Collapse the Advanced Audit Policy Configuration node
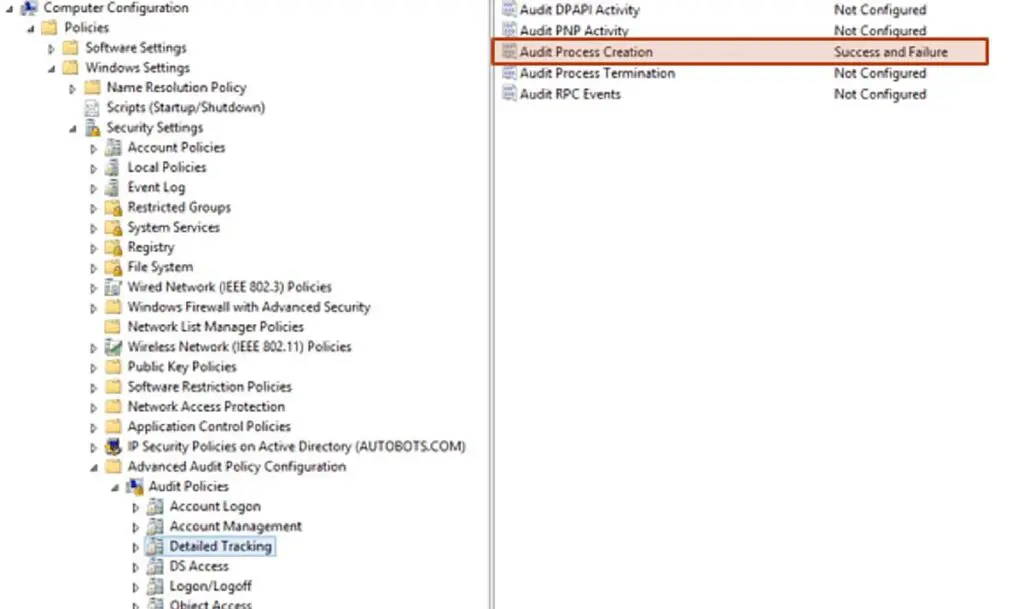 (95, 466)
